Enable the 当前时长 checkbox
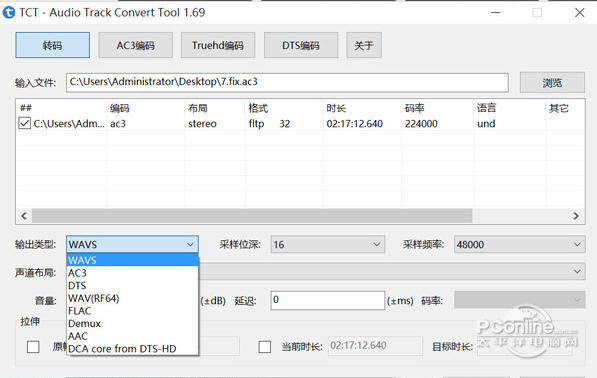This screenshot has width=597, height=378. [x=265, y=347]
